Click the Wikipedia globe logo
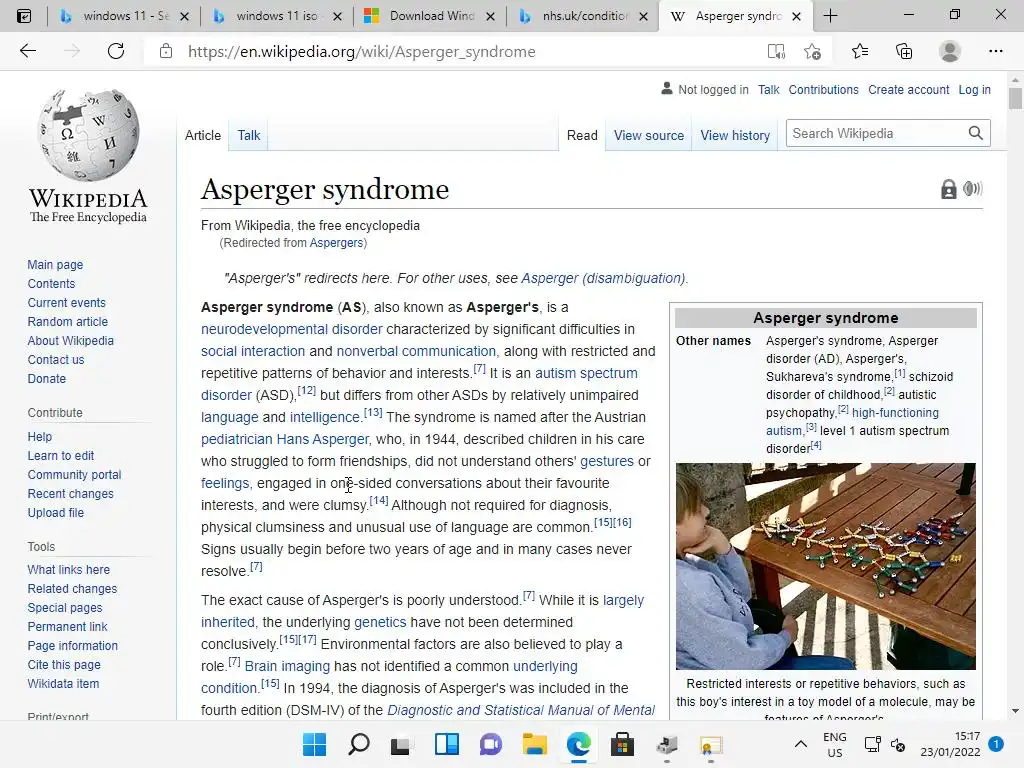Viewport: 1024px width, 768px height. 88,135
